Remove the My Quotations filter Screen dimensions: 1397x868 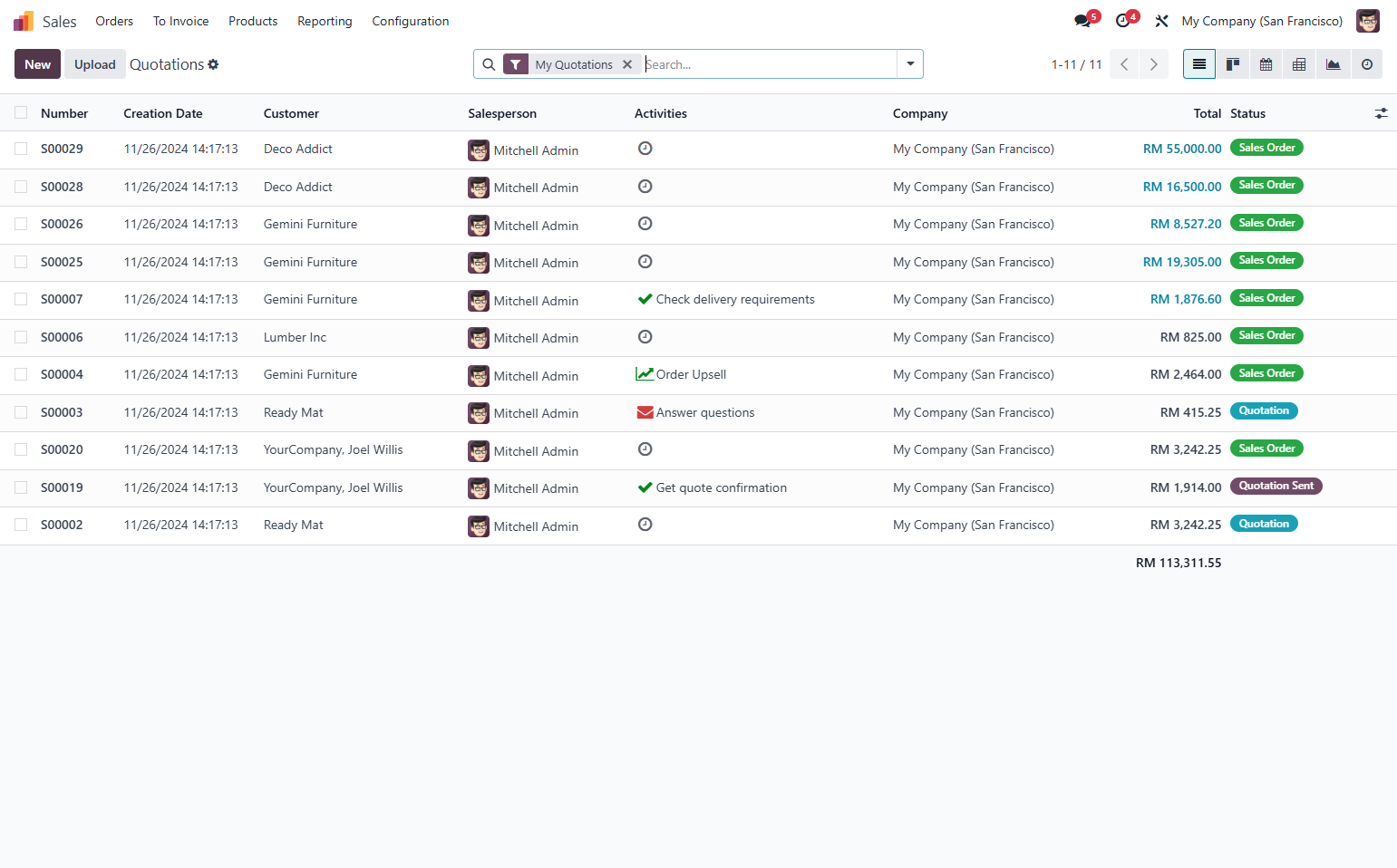click(x=627, y=64)
